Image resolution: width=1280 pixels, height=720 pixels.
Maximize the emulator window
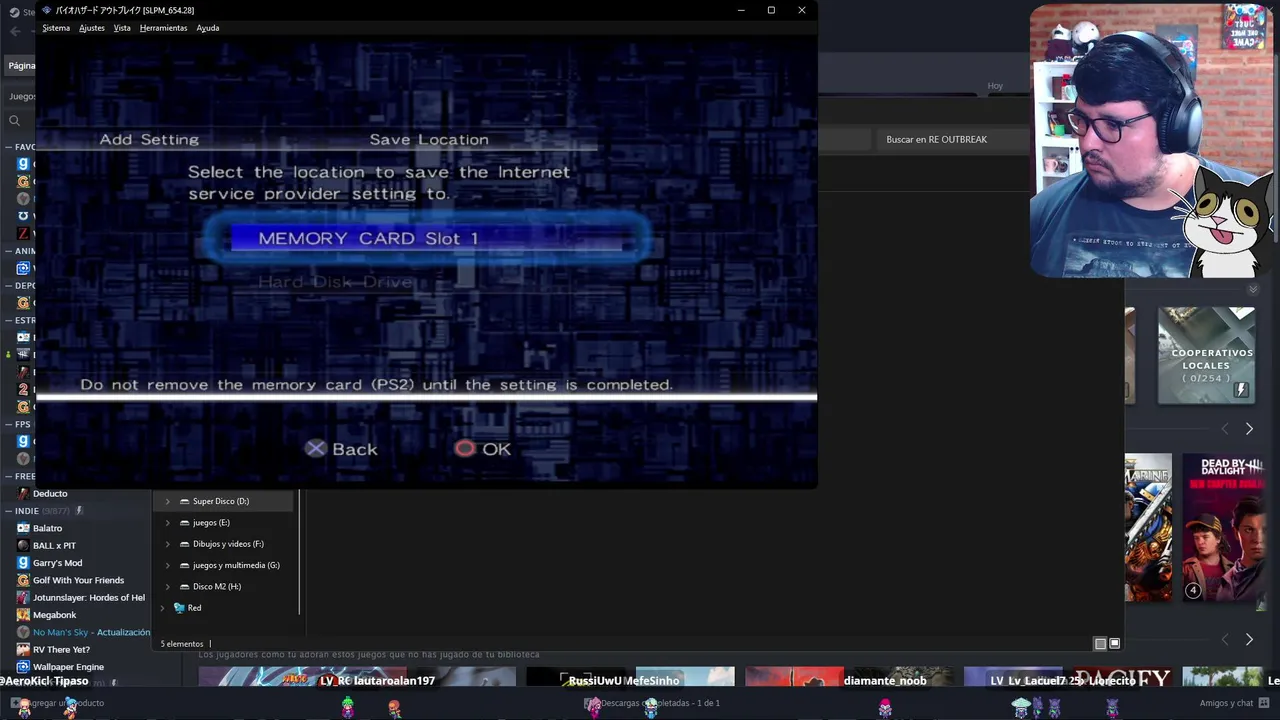(x=771, y=10)
